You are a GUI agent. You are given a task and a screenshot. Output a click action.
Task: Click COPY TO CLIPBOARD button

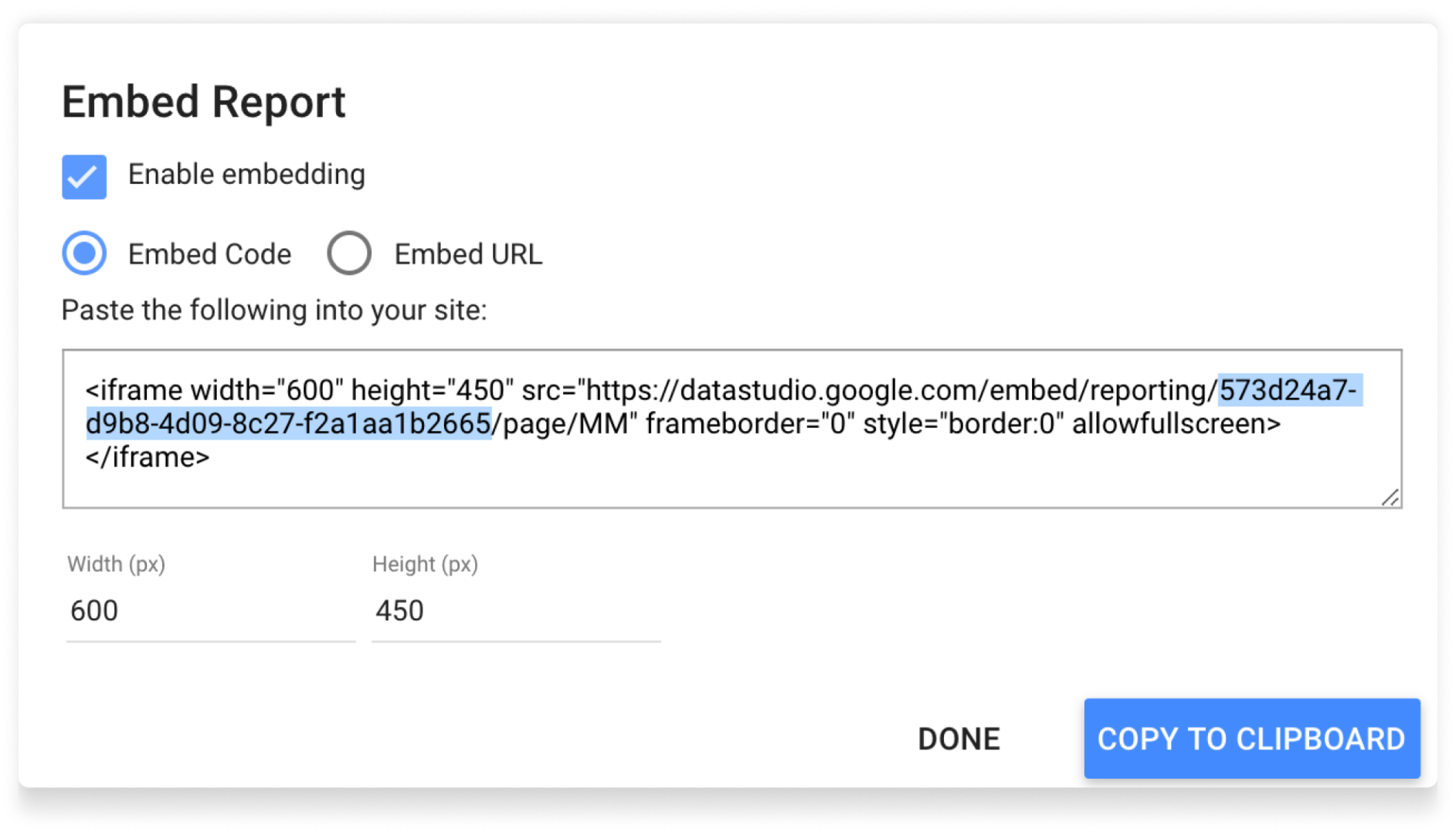pos(1251,739)
